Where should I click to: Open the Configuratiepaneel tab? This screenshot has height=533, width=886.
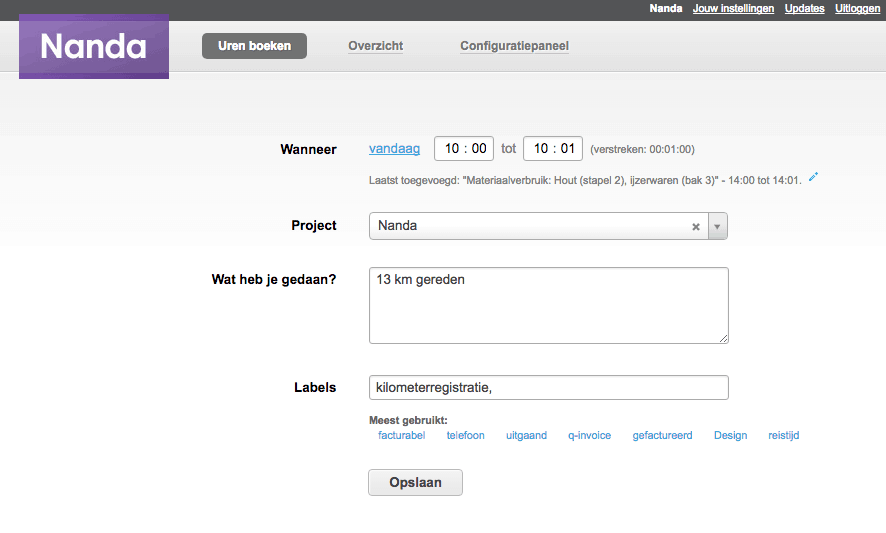click(x=514, y=46)
